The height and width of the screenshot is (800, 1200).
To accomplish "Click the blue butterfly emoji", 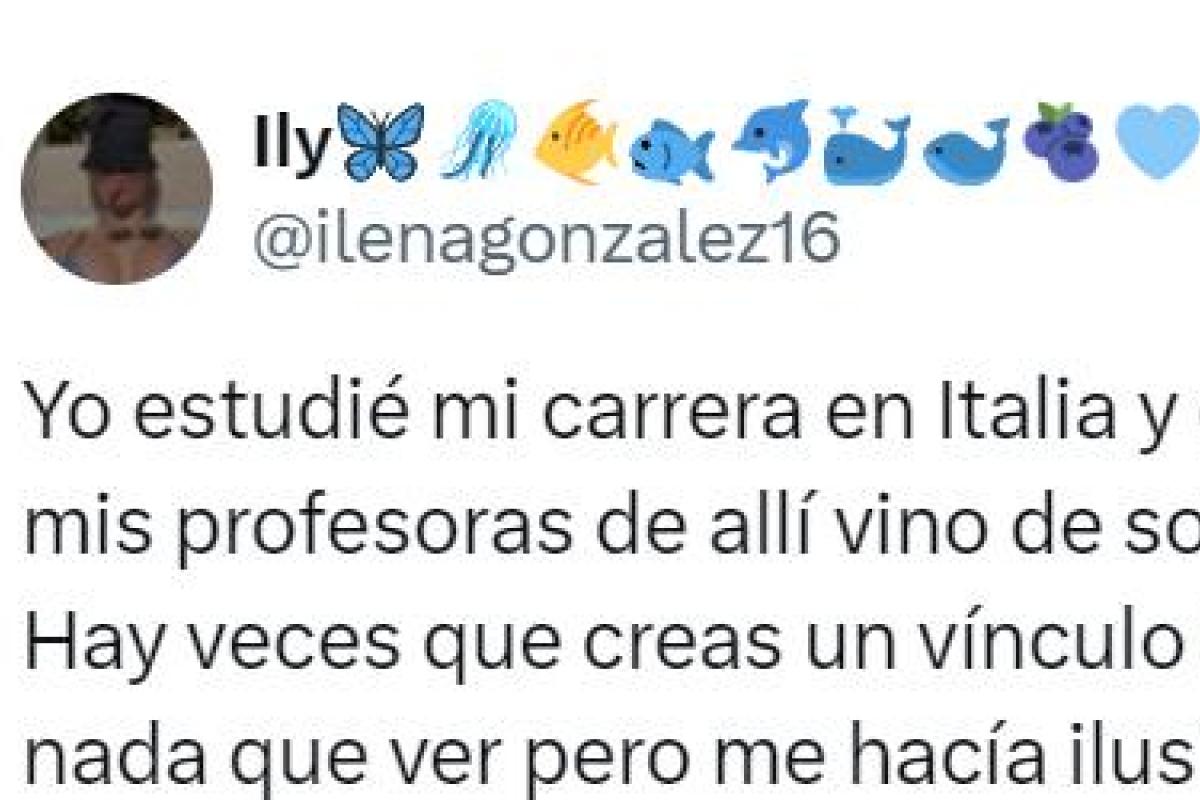I will [380, 143].
